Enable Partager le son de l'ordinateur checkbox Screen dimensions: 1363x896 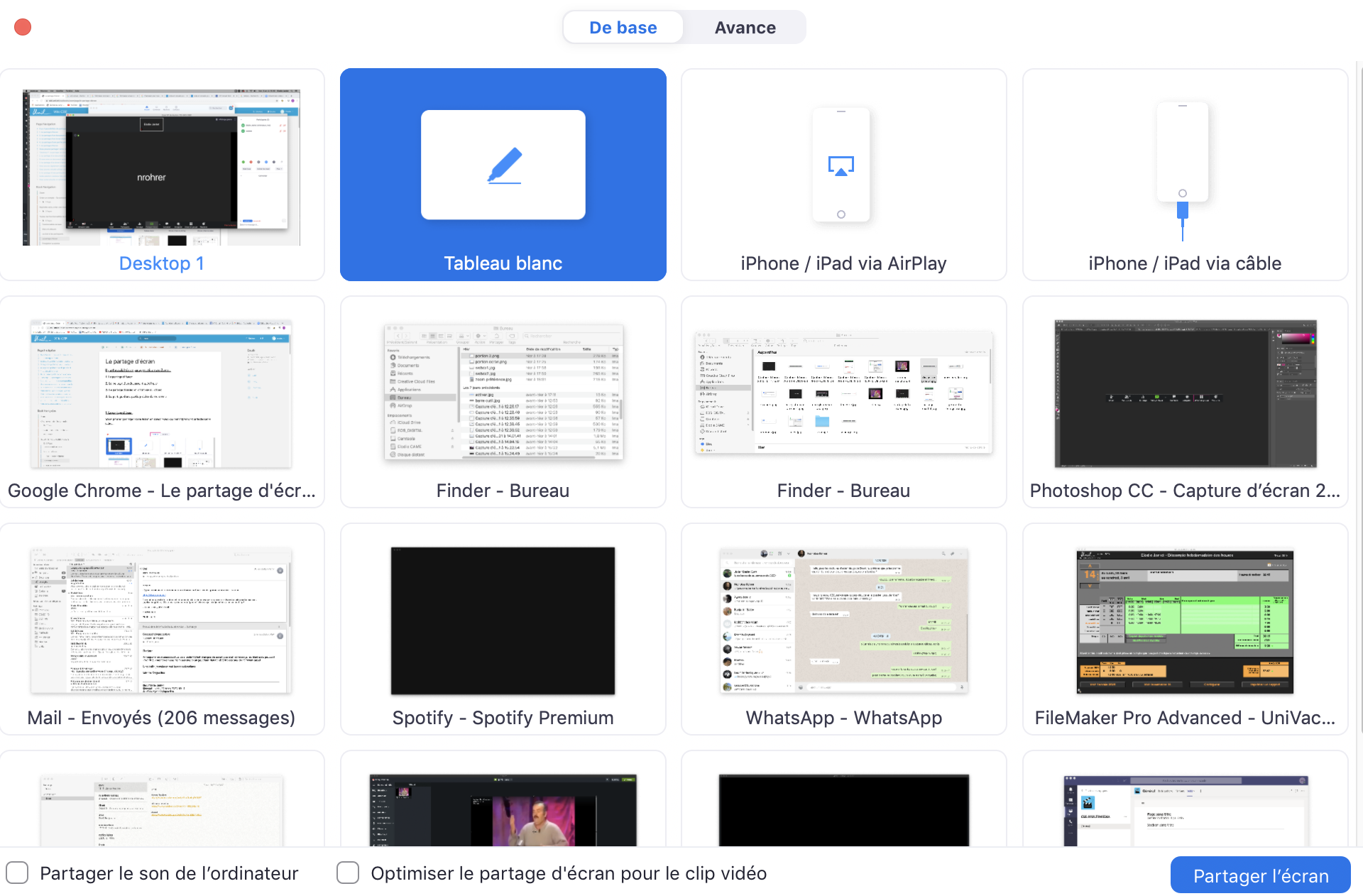(17, 873)
